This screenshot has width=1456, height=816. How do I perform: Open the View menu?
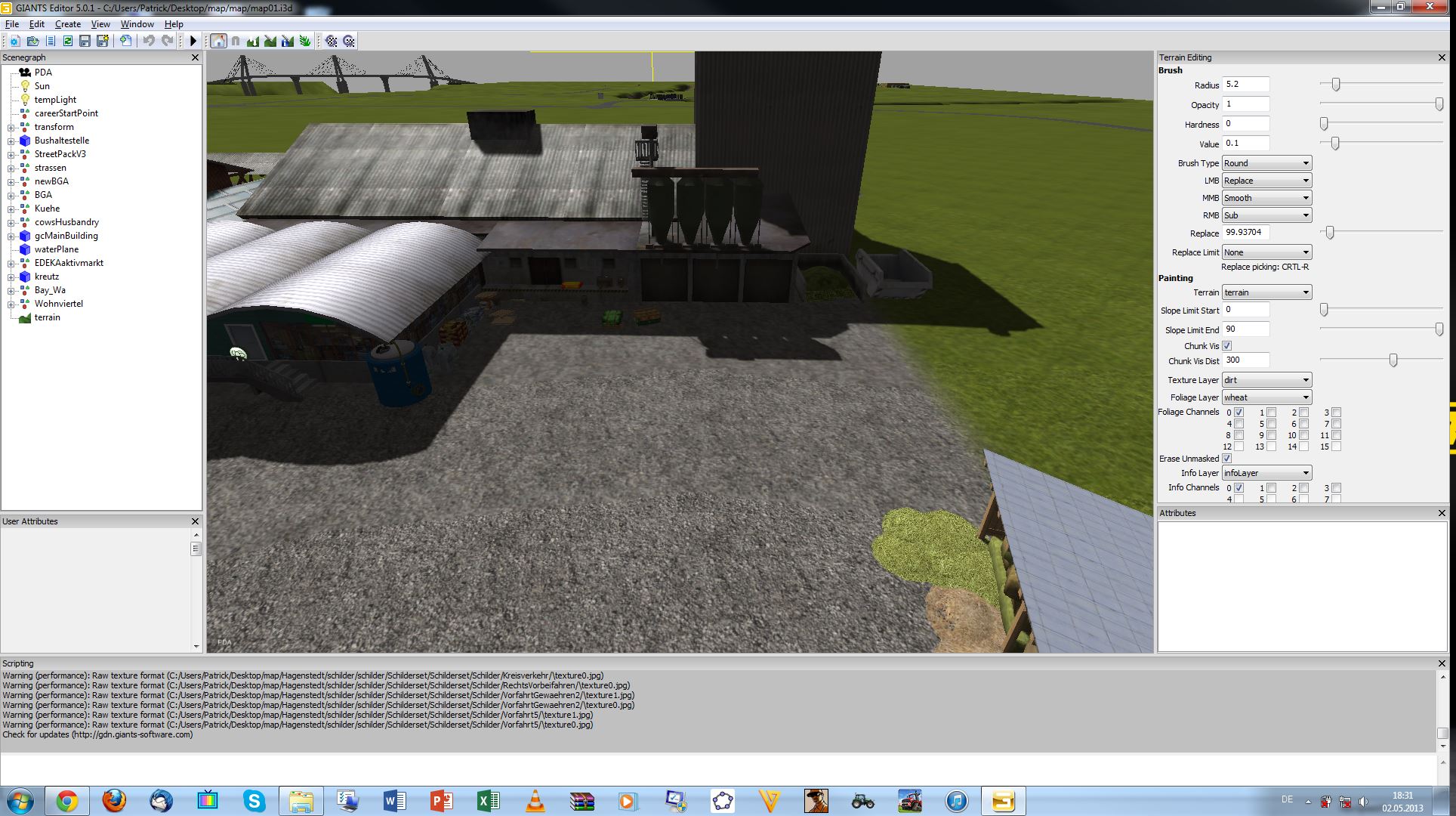point(100,24)
